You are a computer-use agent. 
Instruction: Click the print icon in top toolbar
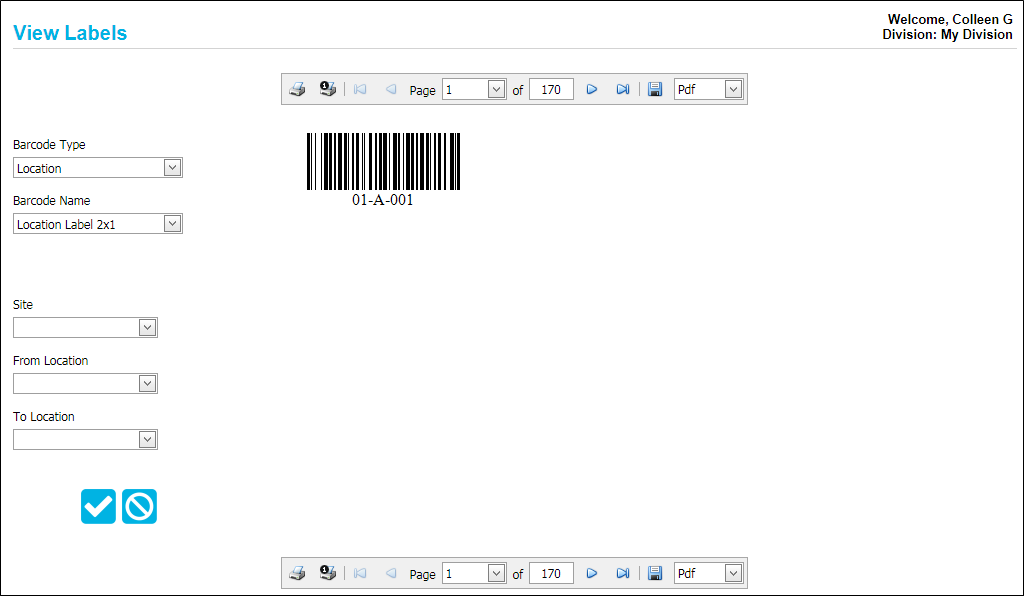point(297,89)
